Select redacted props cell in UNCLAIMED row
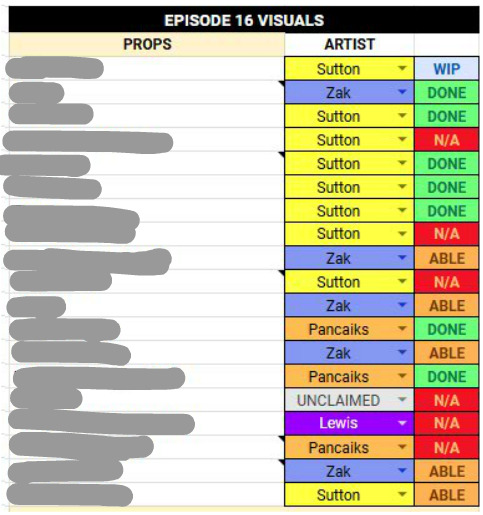This screenshot has width=483, height=515. [x=147, y=400]
